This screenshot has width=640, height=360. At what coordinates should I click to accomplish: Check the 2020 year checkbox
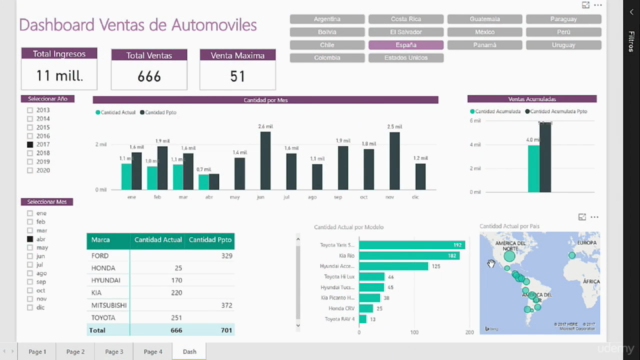[x=30, y=170]
